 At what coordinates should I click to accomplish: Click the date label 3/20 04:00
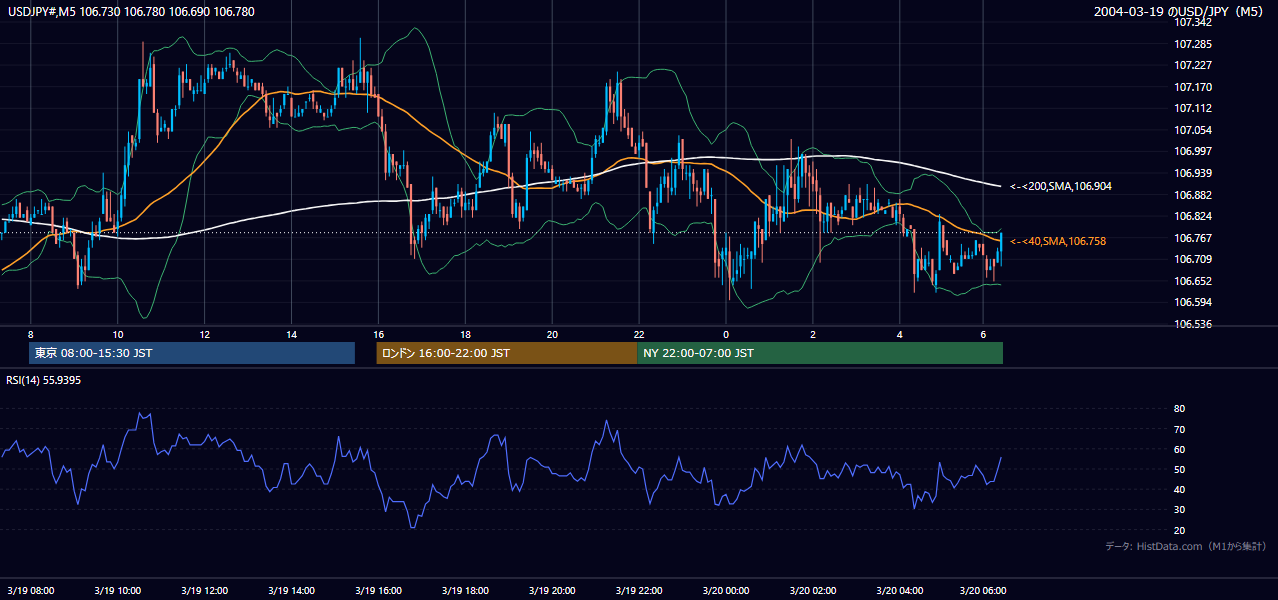point(900,591)
